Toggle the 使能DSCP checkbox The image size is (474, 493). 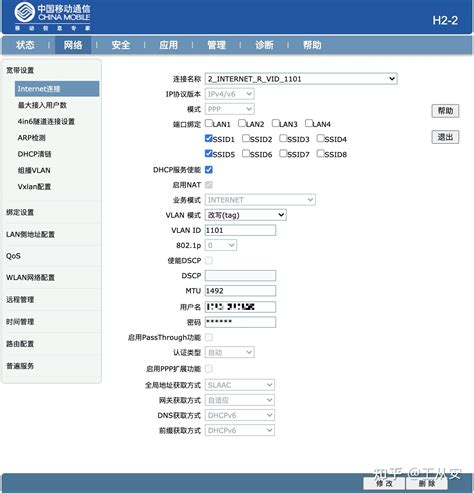tap(209, 260)
